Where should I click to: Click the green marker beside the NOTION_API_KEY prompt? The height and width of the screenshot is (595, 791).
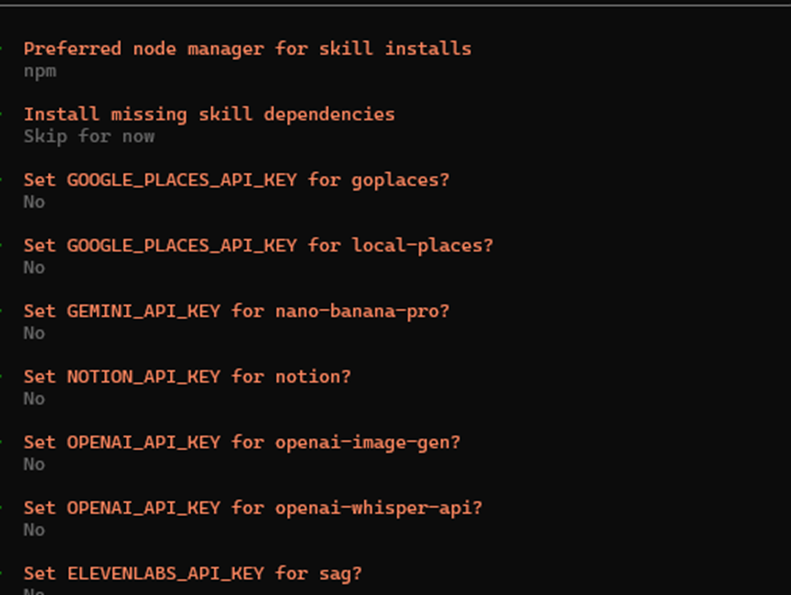click(1, 376)
